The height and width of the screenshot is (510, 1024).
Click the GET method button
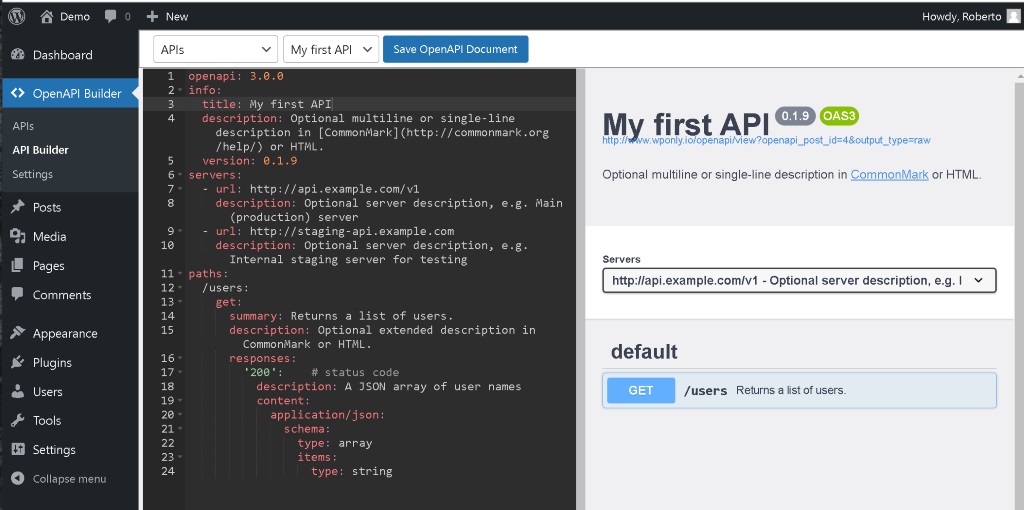pyautogui.click(x=641, y=390)
